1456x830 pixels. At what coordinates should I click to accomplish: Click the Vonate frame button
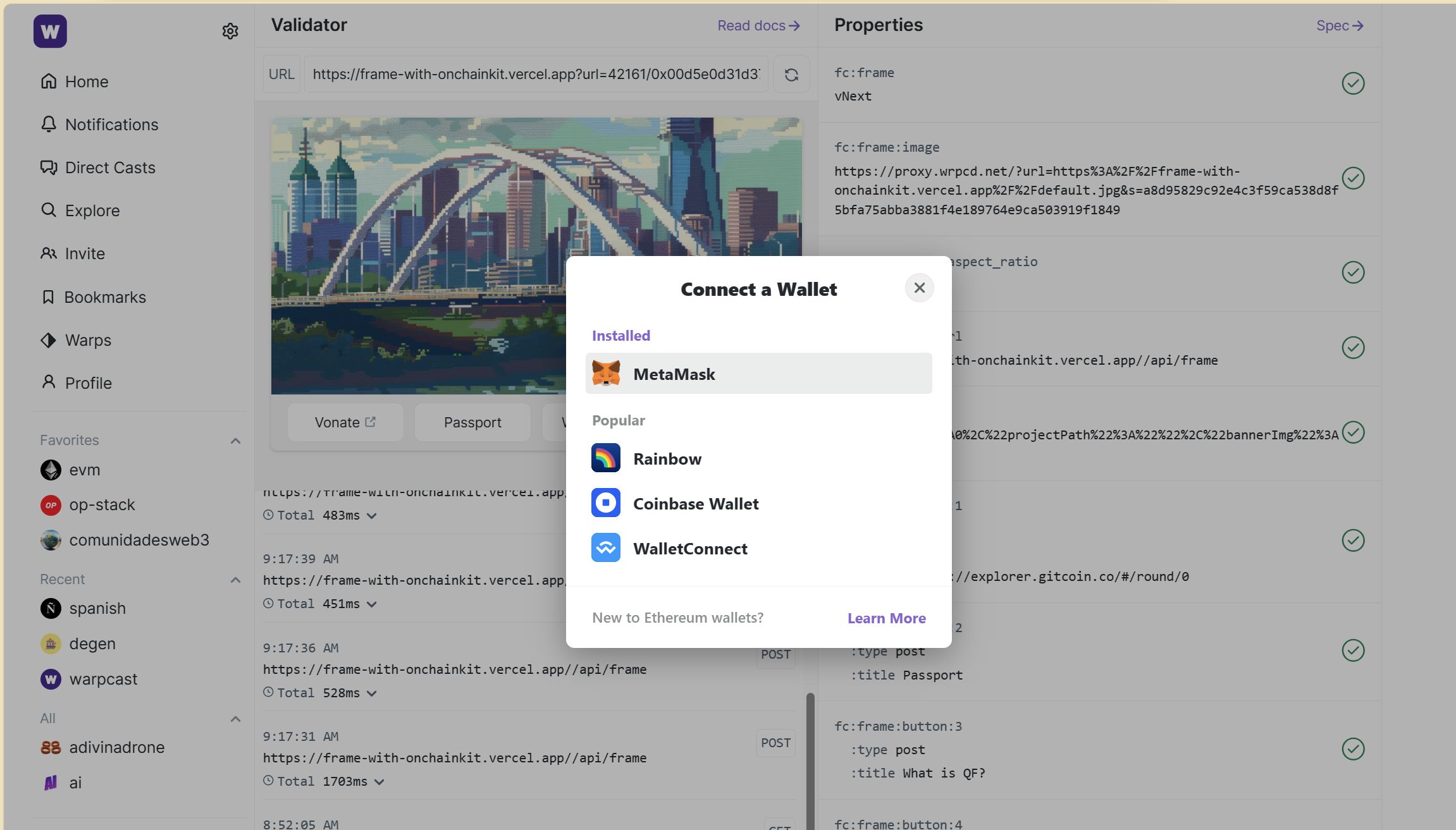pos(345,422)
